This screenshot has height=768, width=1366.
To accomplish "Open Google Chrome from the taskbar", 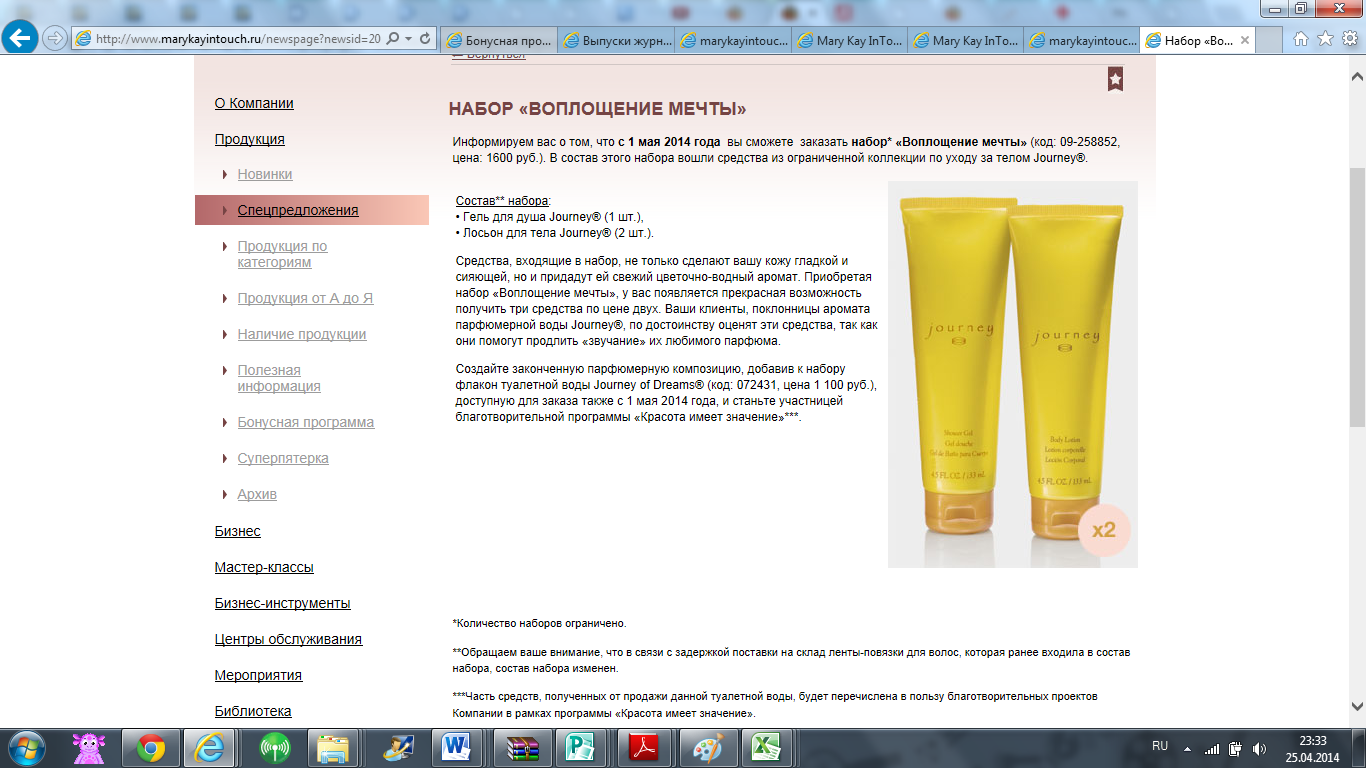I will [151, 748].
